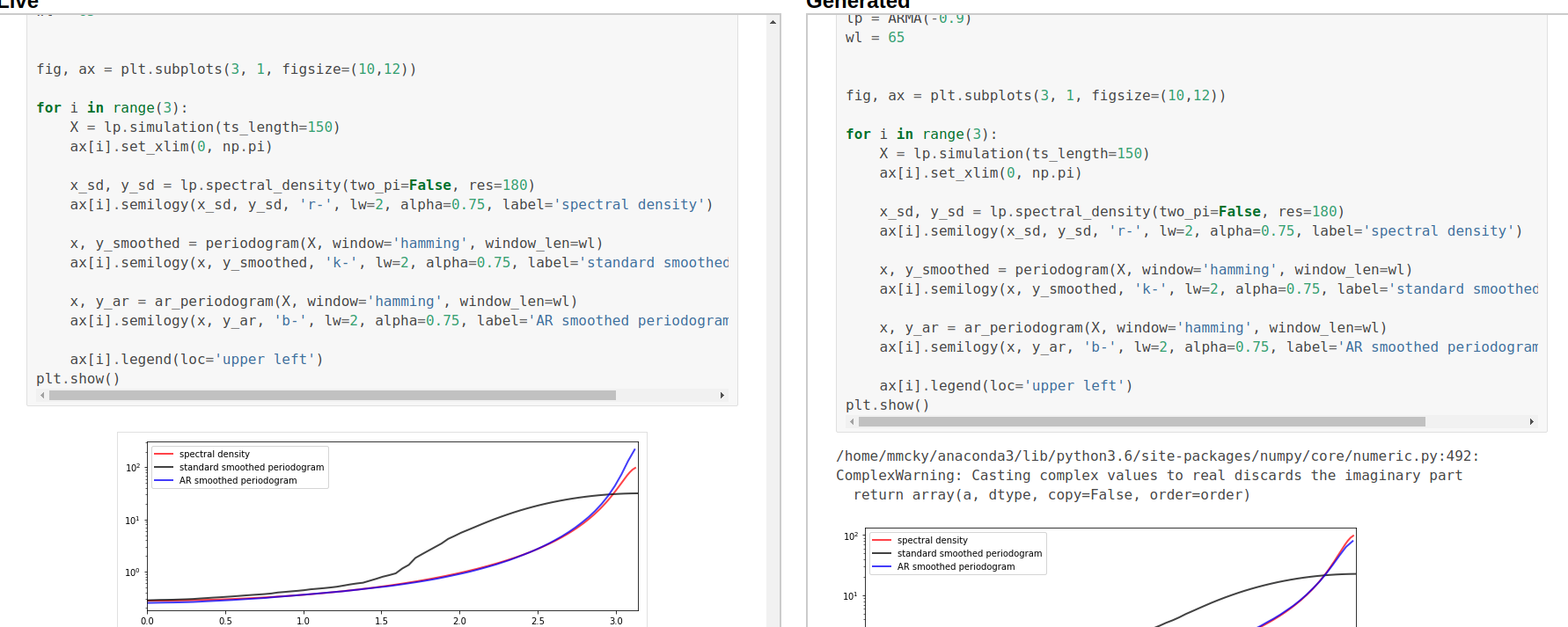This screenshot has width=1568, height=627.
Task: Click the 'x_sd, y_sd = lp.spectral_density' line in Generated
Action: (1112, 212)
